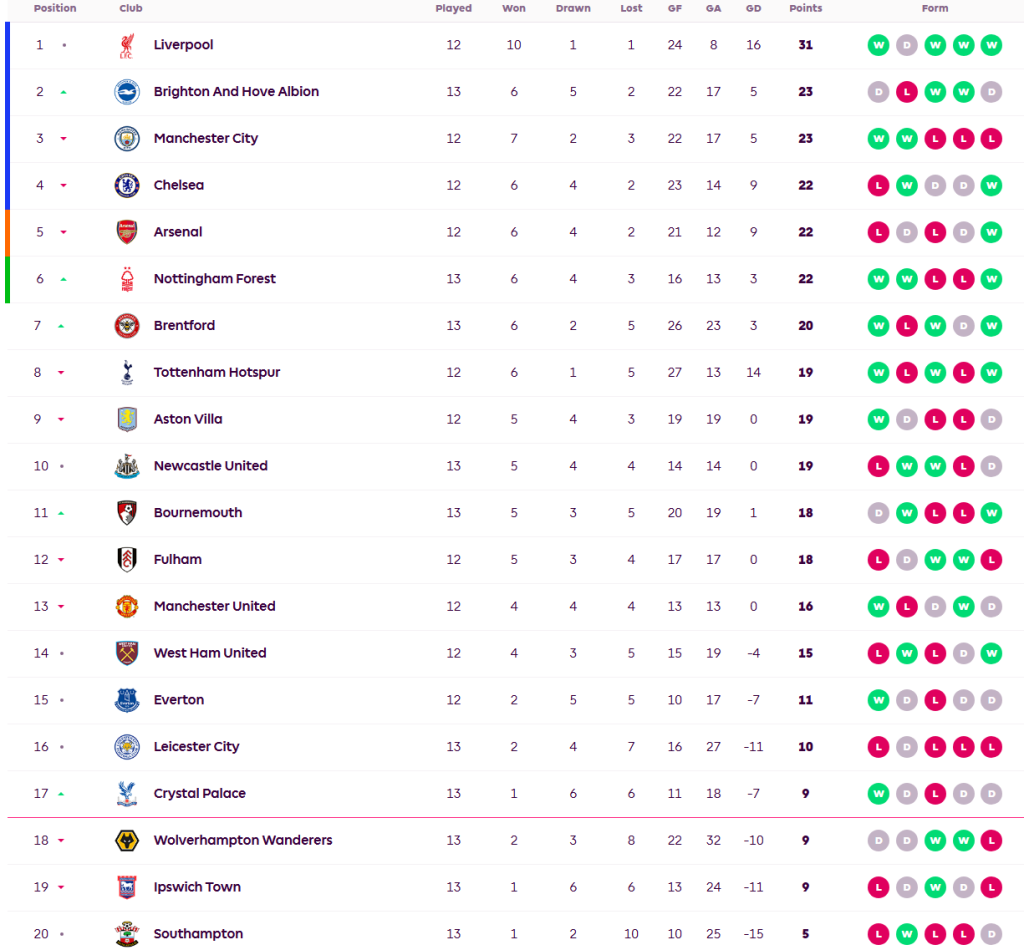Open the Newcastle United team link

click(x=210, y=466)
